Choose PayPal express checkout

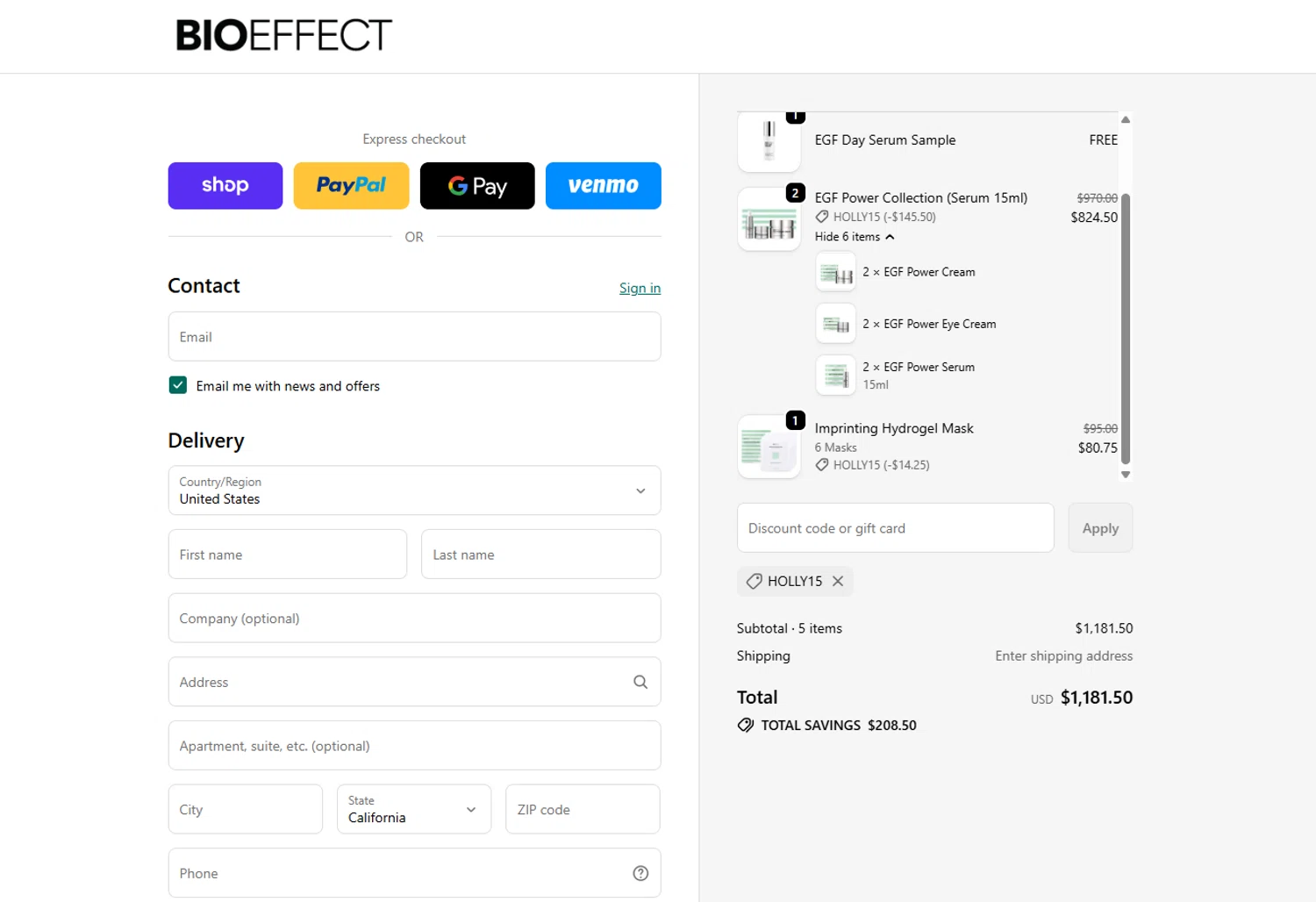coord(351,185)
